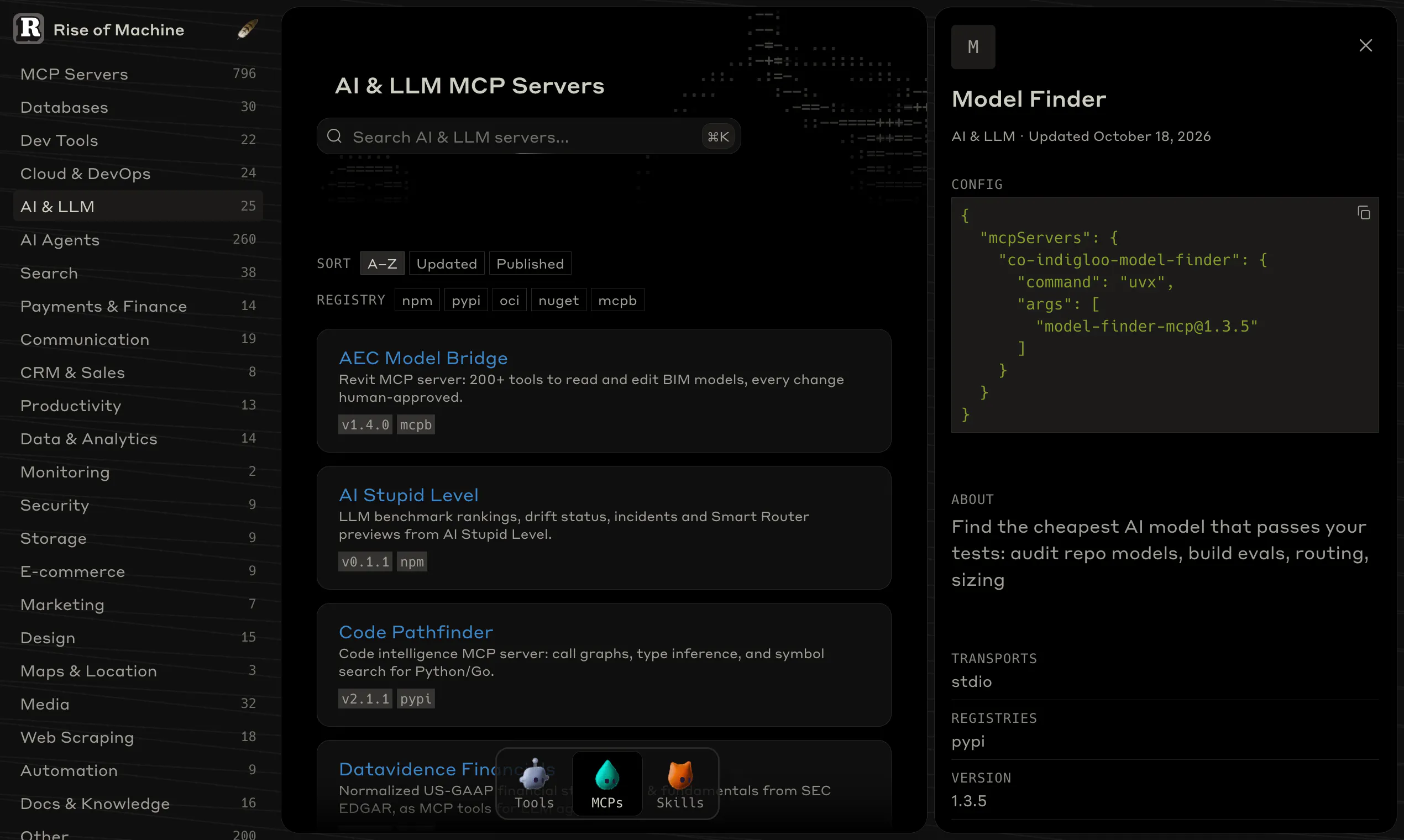Viewport: 1404px width, 840px height.
Task: Click the "model-finder-mcp@1.3.5" config line
Action: pyautogui.click(x=1146, y=327)
